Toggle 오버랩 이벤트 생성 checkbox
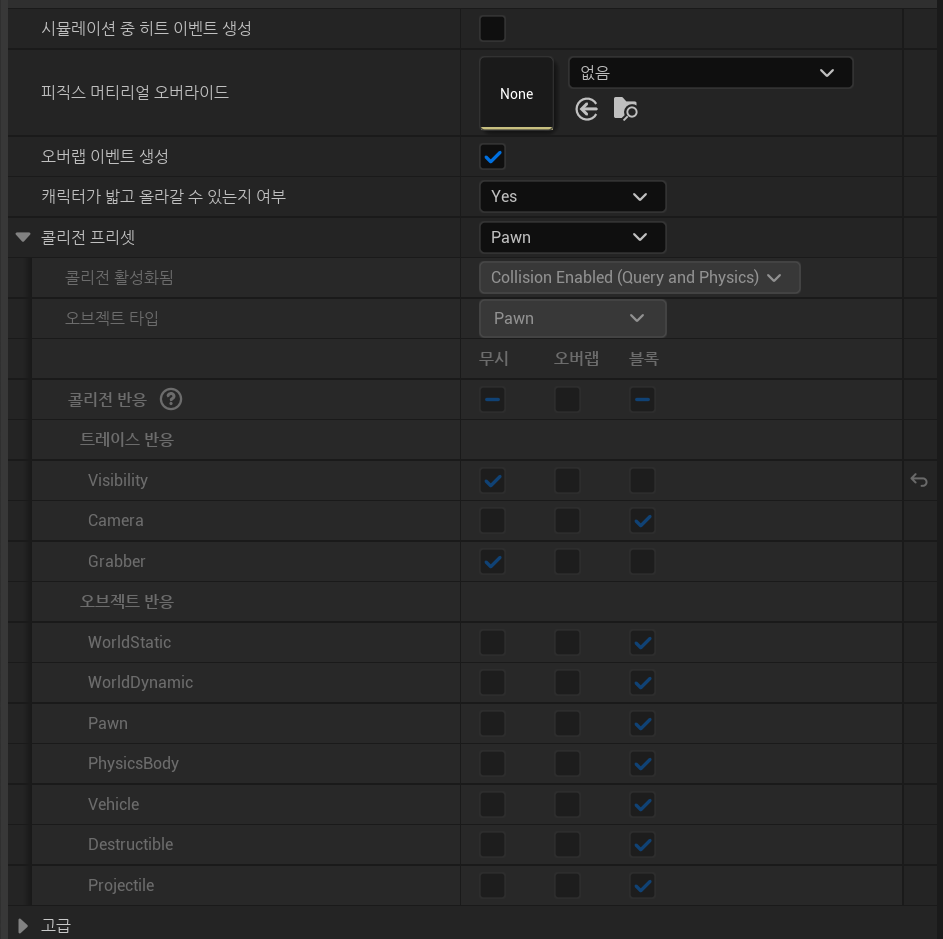 (x=493, y=157)
